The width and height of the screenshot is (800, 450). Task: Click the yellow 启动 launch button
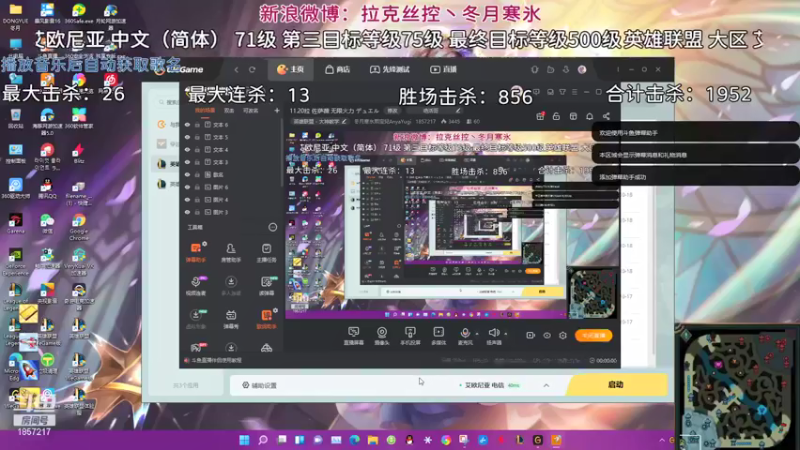[616, 385]
